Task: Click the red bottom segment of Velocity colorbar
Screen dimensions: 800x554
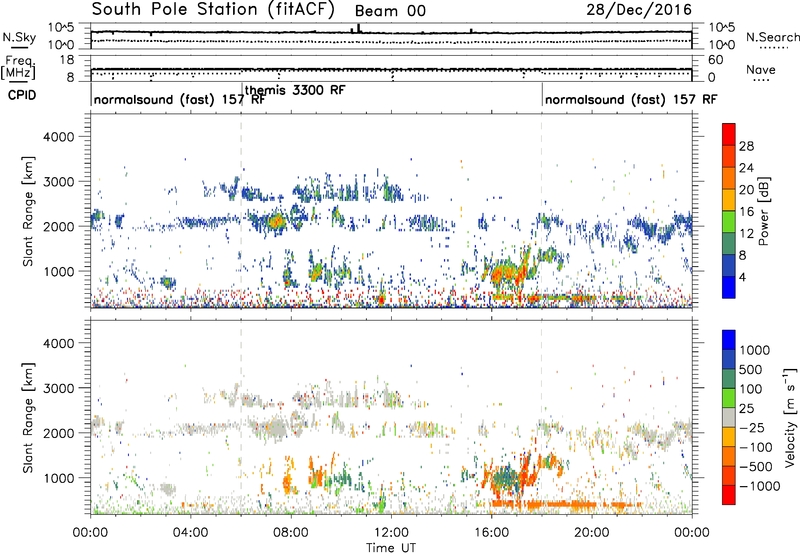Action: (729, 495)
